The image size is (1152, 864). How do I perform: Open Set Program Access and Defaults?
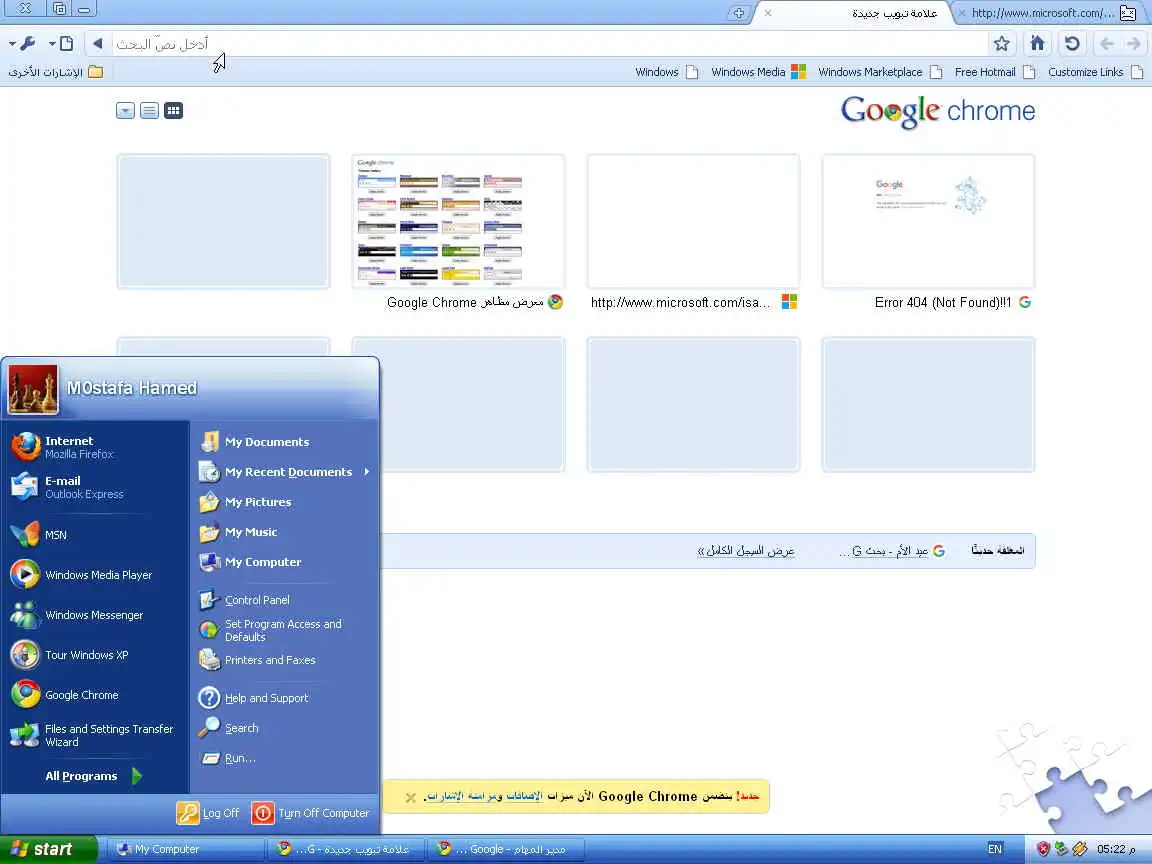(x=284, y=630)
